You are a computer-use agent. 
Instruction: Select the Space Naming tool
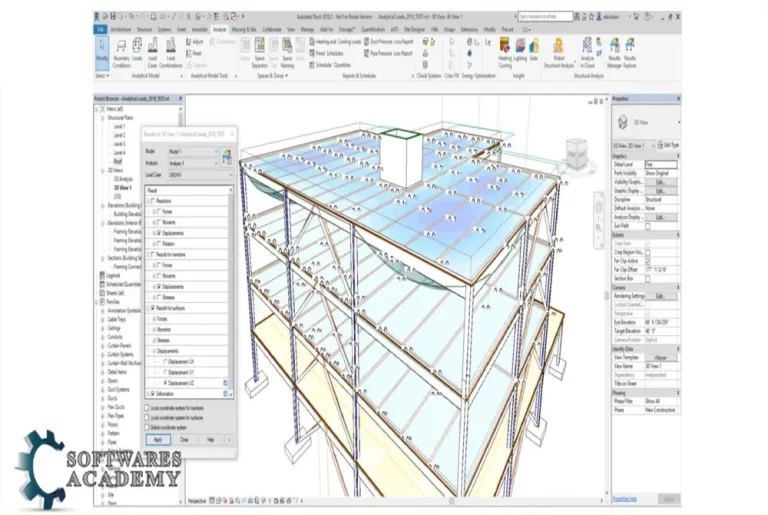coord(288,53)
